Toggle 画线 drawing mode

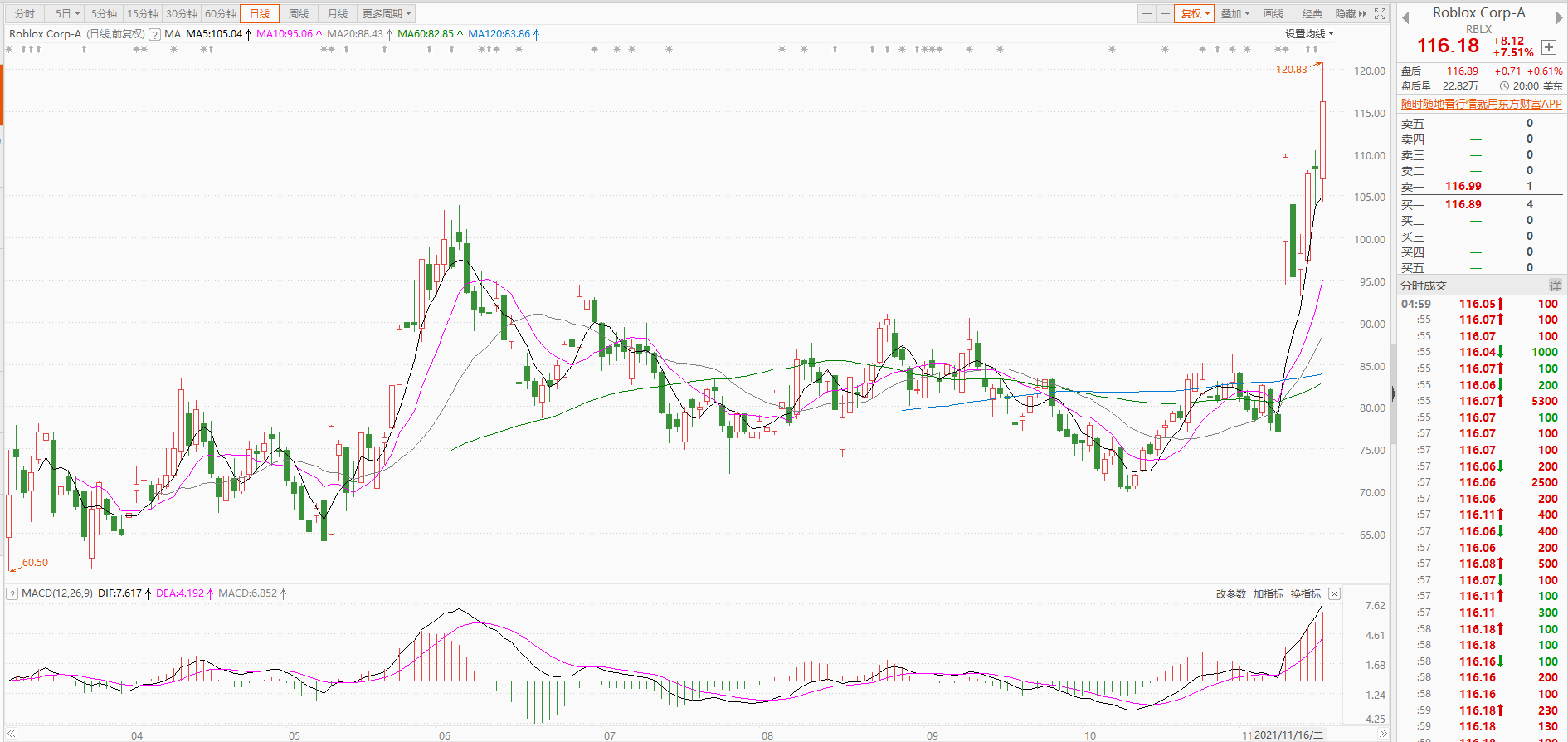coord(1273,13)
